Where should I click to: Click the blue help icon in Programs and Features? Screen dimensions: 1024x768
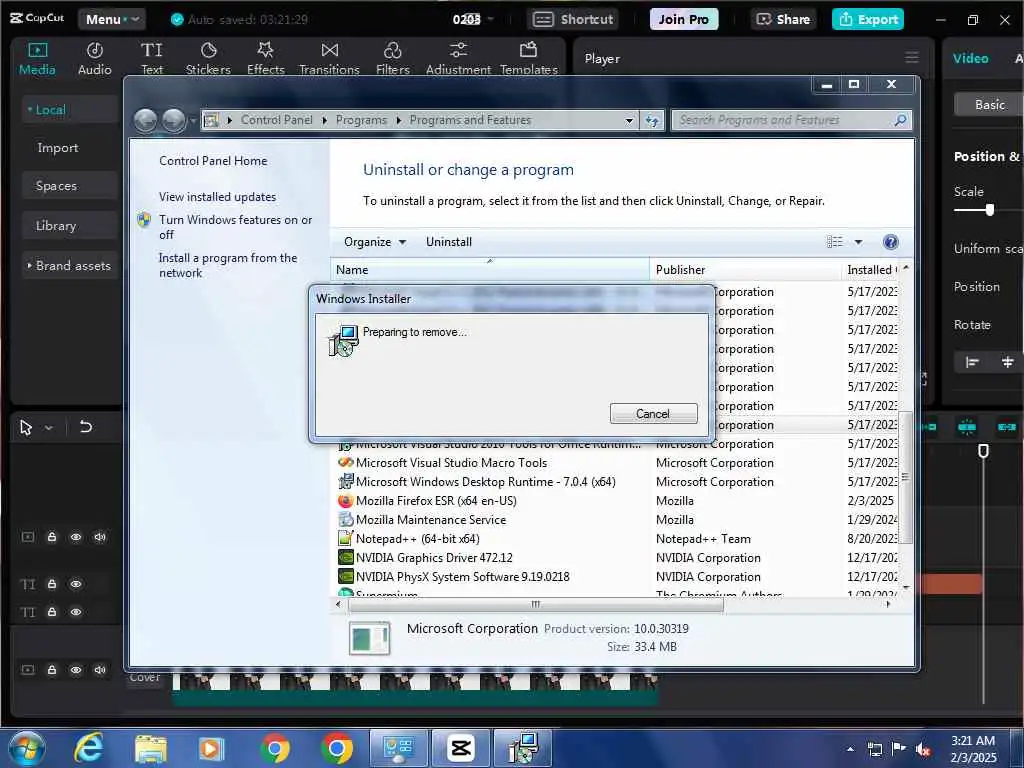pyautogui.click(x=890, y=242)
